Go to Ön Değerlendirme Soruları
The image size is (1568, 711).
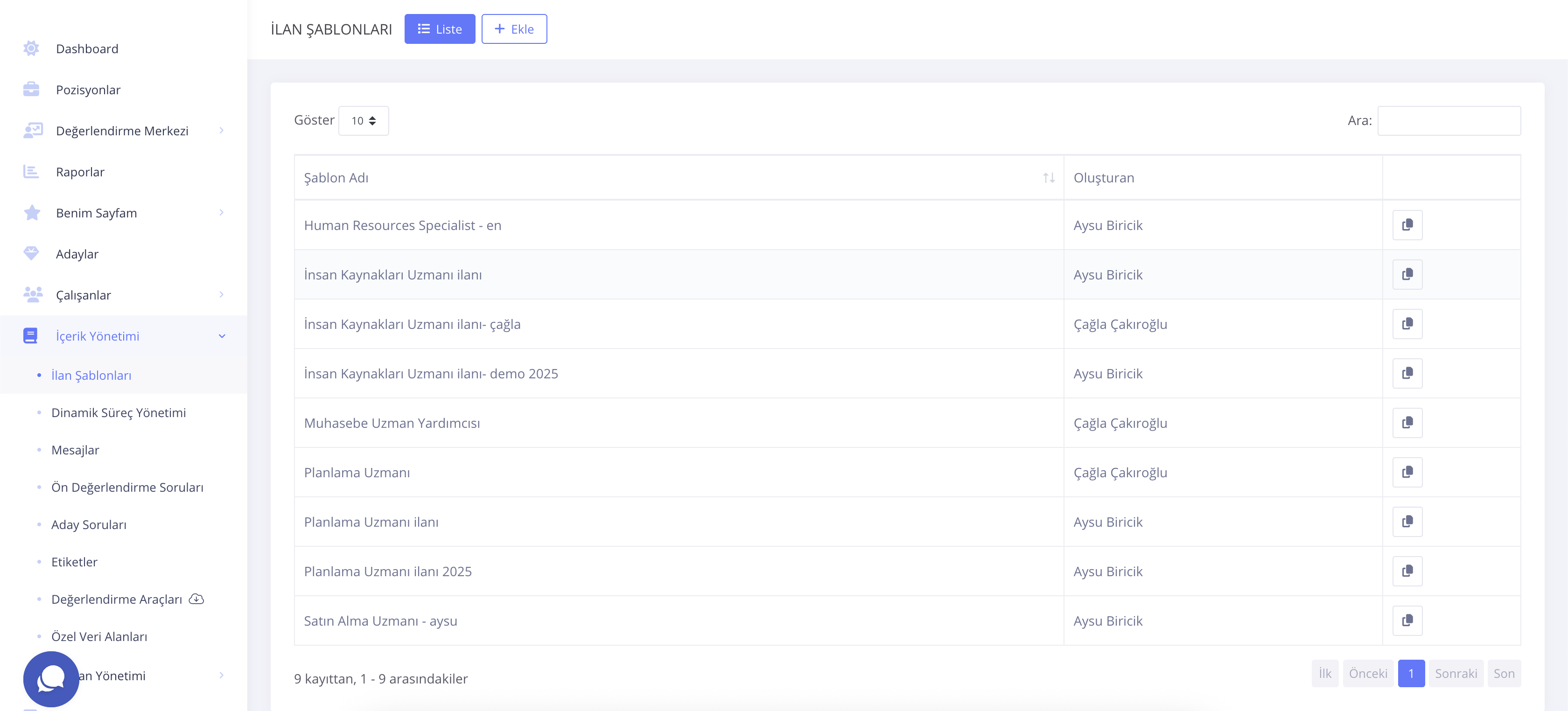point(127,487)
